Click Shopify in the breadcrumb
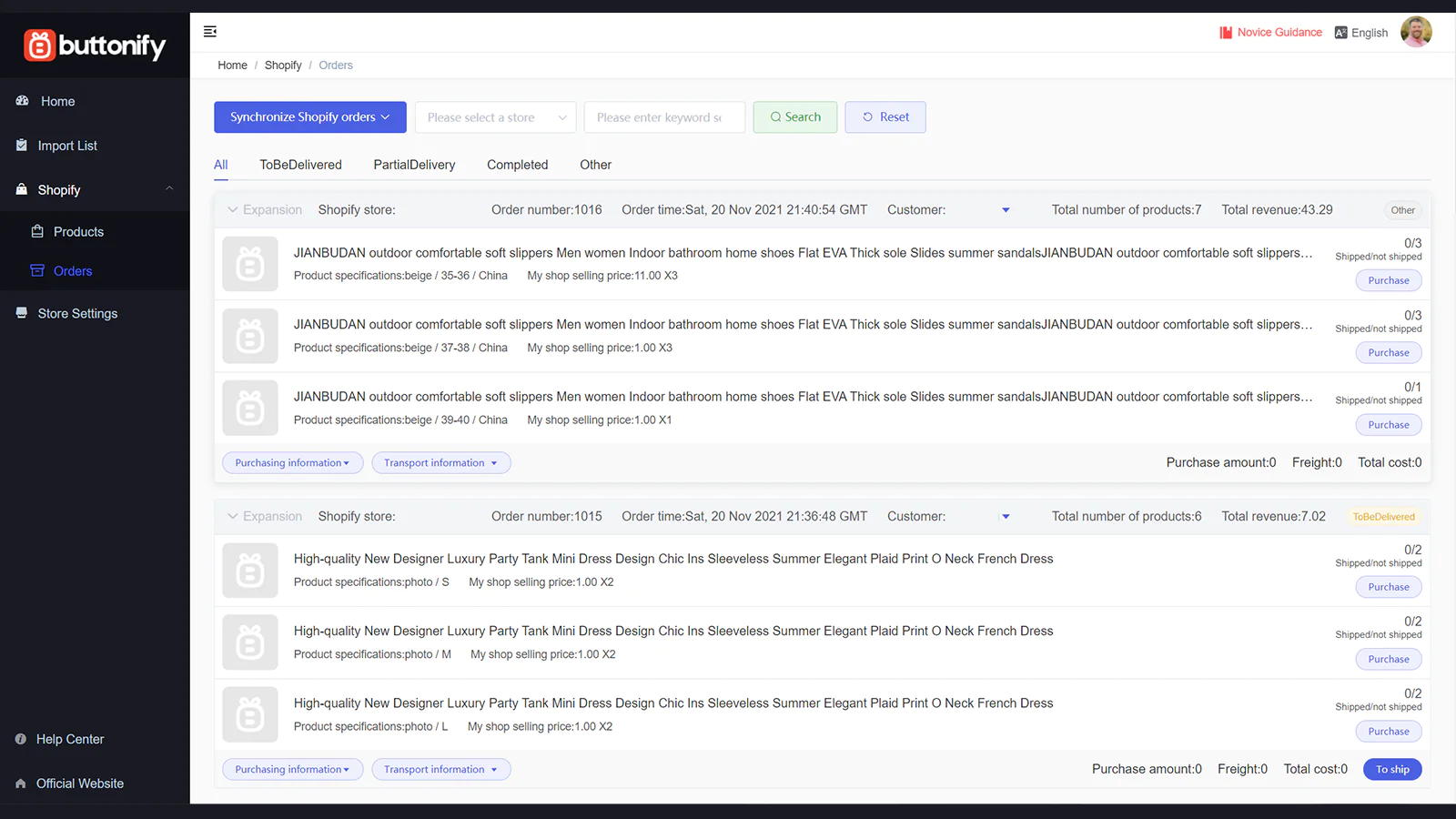 click(x=283, y=66)
